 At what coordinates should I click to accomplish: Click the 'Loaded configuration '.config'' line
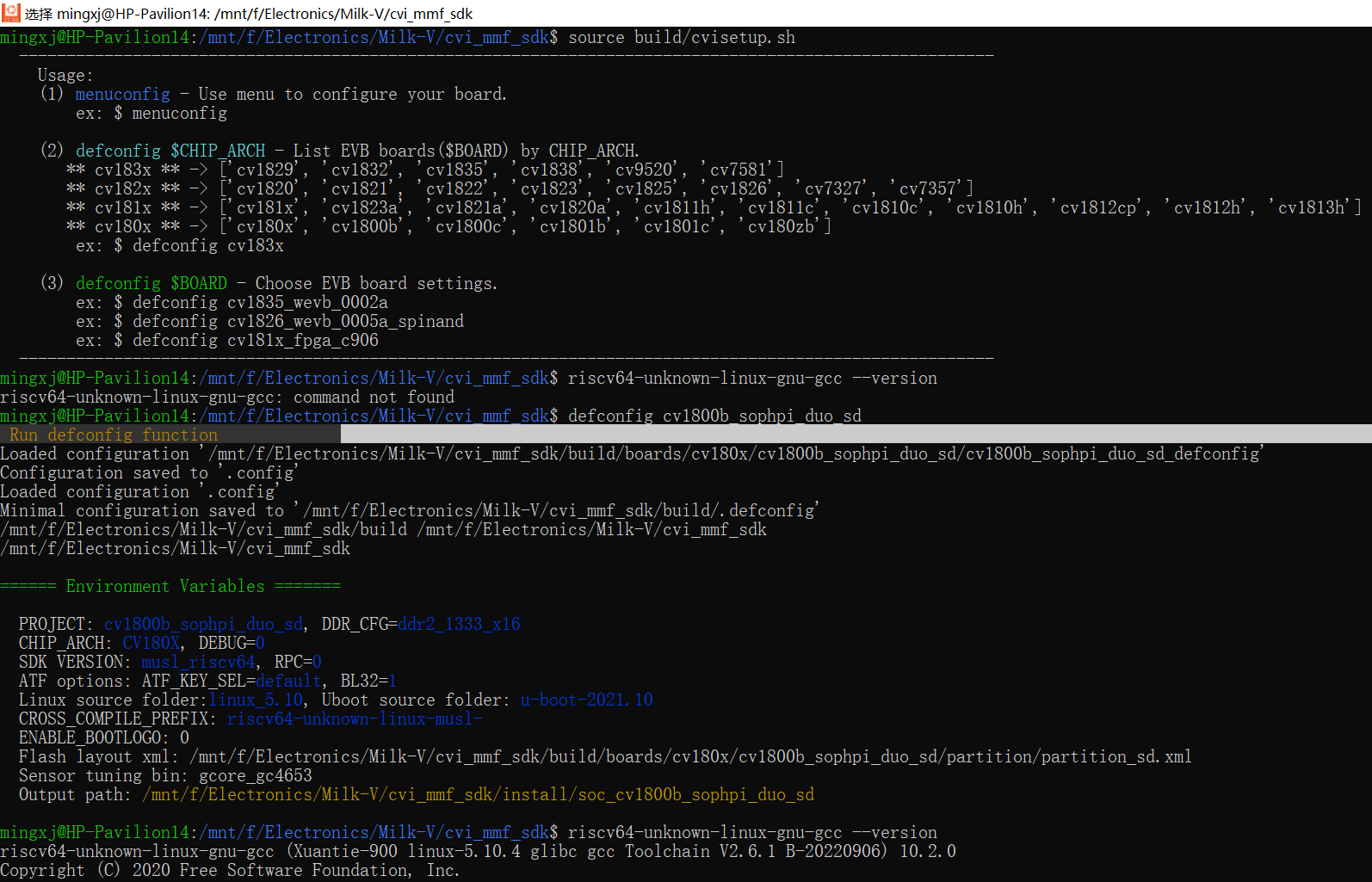click(x=139, y=492)
